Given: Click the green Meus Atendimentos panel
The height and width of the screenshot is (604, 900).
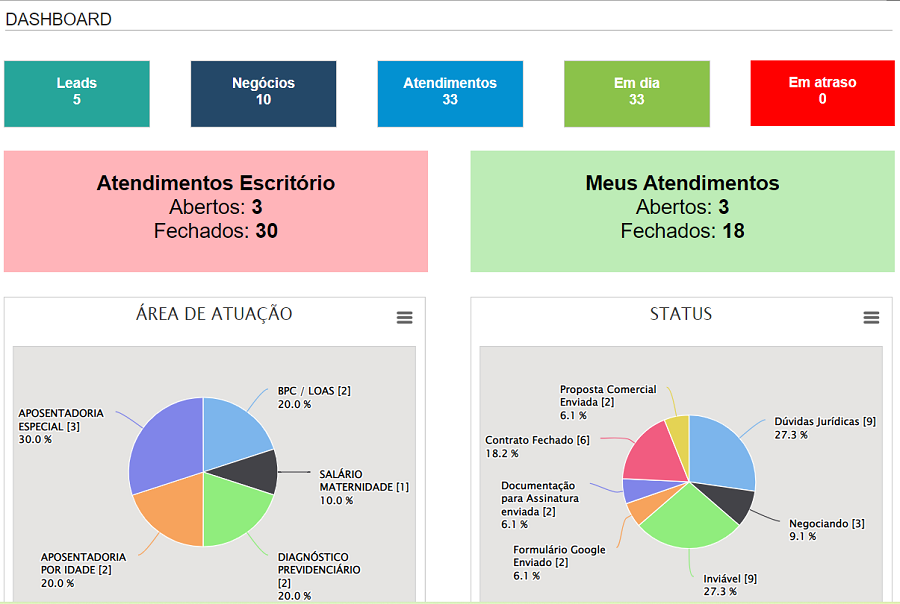Looking at the screenshot, I should pos(682,211).
